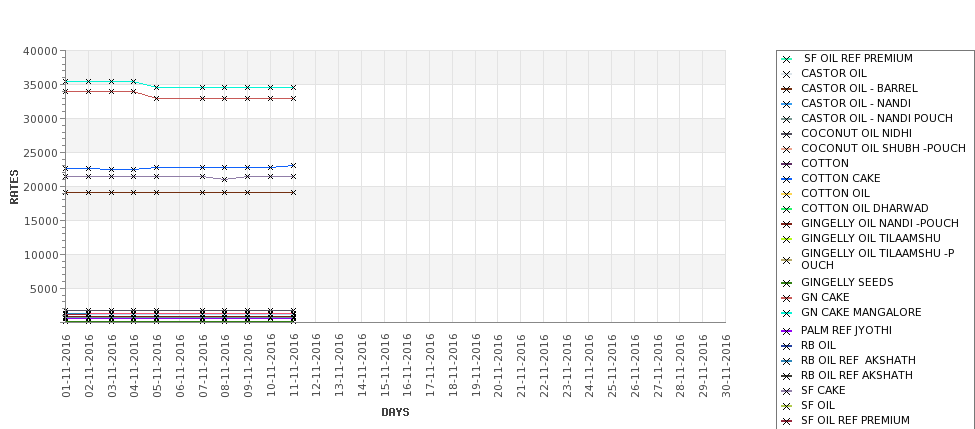Click the GINGELLY OIL TILAAMSHU yellow-green marker
The width and height of the screenshot is (975, 429).
[x=787, y=239]
